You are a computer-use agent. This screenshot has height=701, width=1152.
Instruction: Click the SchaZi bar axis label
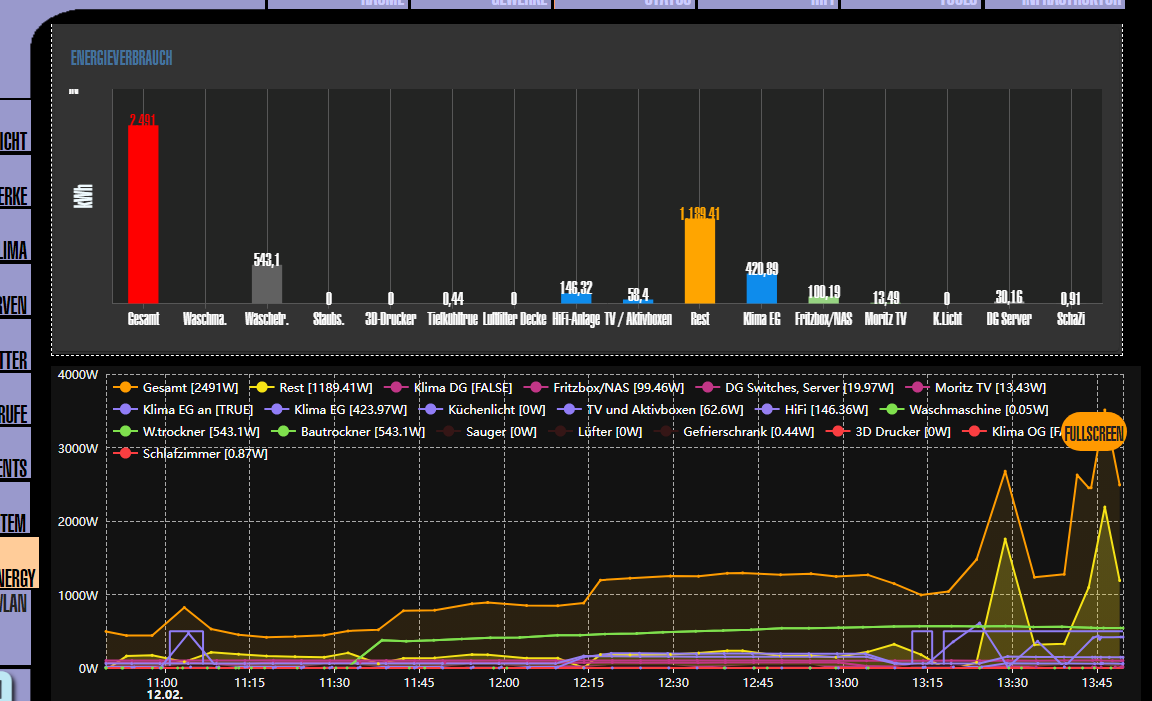pyautogui.click(x=1071, y=319)
